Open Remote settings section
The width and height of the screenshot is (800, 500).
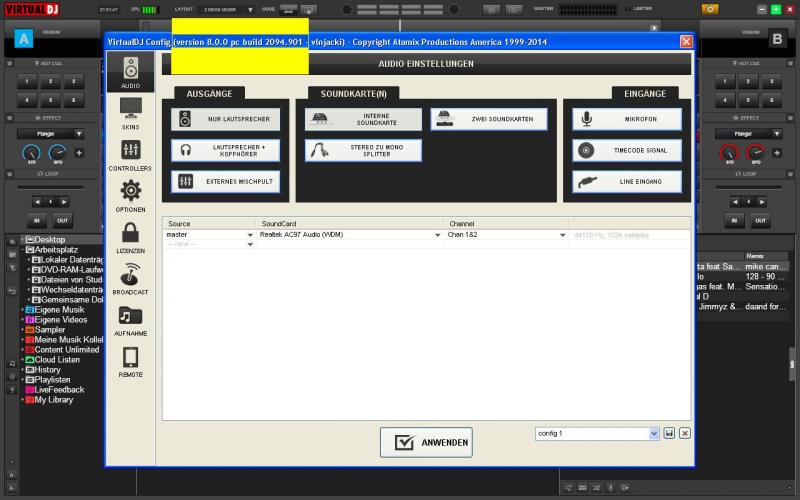(131, 361)
